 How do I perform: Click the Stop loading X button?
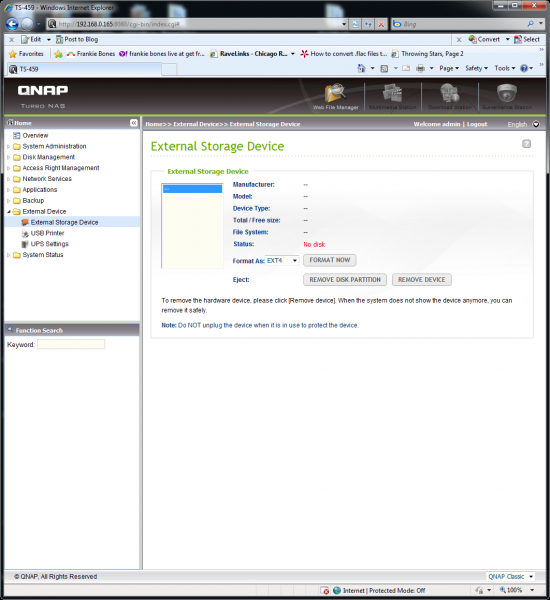381,24
